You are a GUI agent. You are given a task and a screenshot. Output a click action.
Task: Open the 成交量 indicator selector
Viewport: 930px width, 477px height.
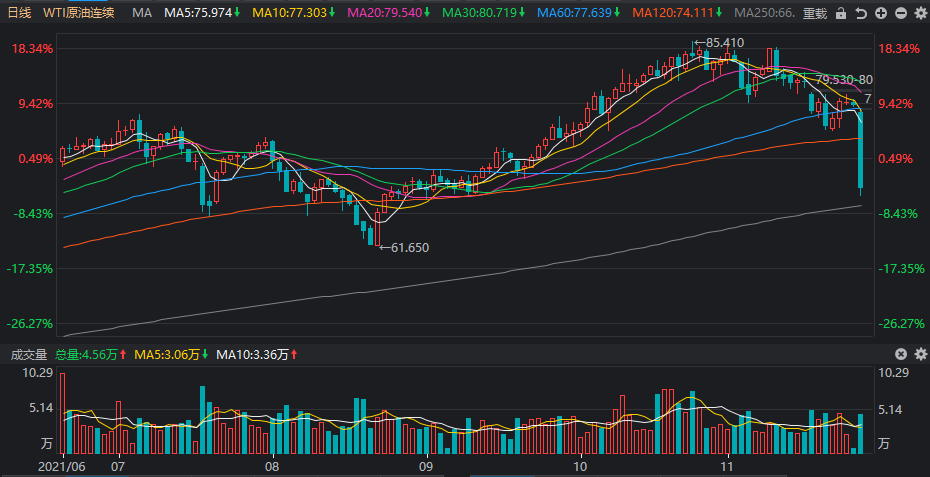click(x=28, y=355)
